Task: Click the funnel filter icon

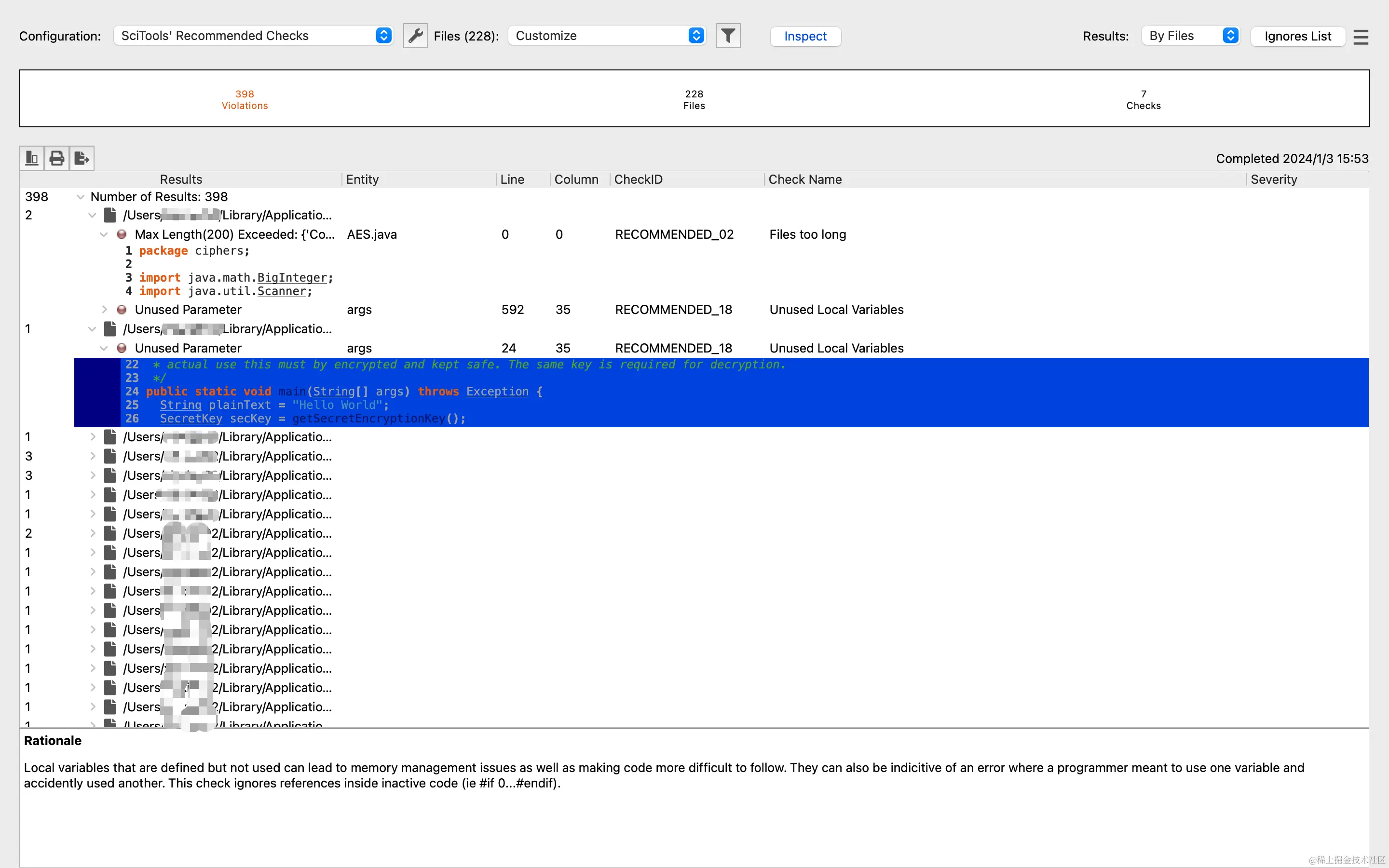Action: click(728, 36)
